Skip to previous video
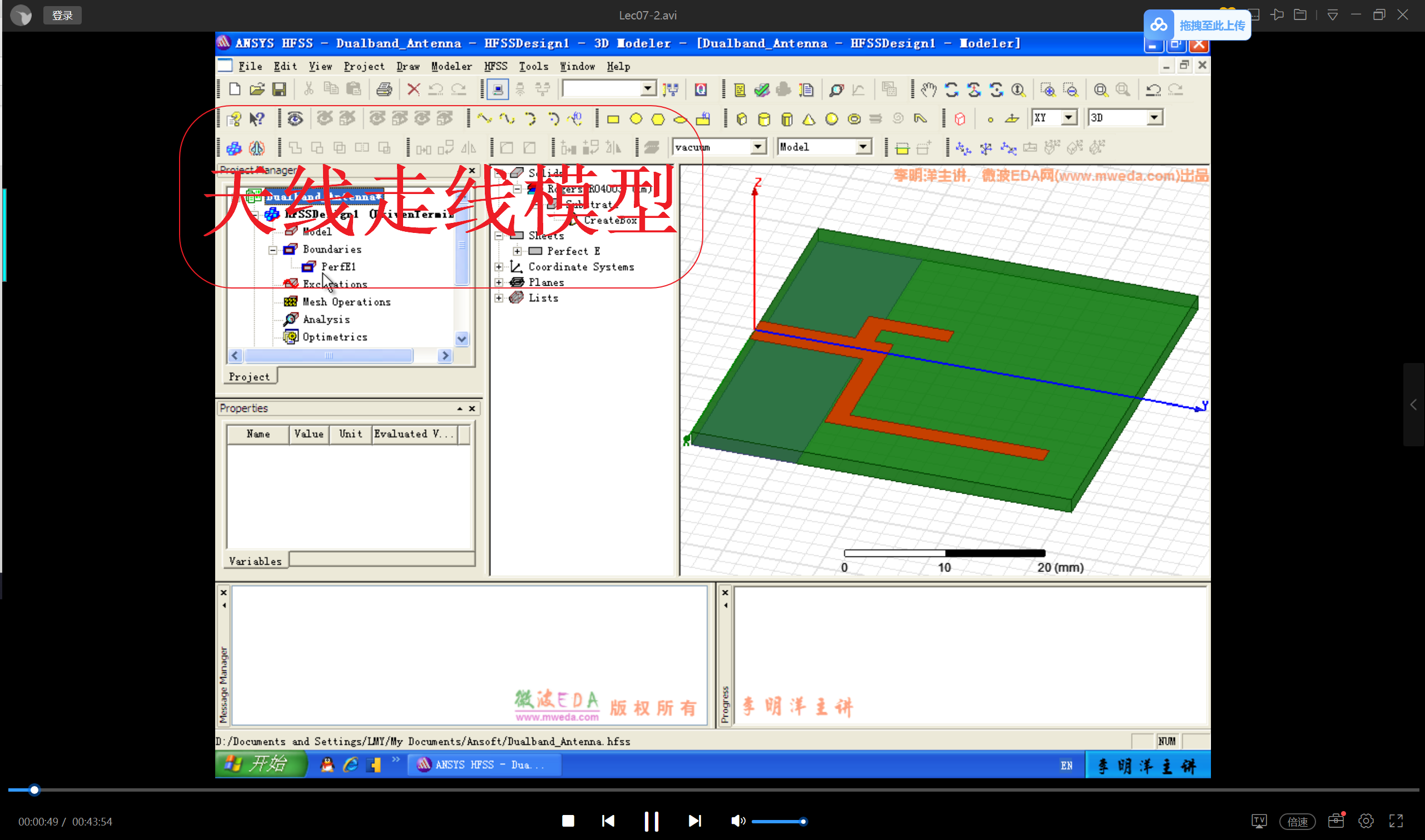Screen dimensions: 1425x840 click(x=608, y=821)
